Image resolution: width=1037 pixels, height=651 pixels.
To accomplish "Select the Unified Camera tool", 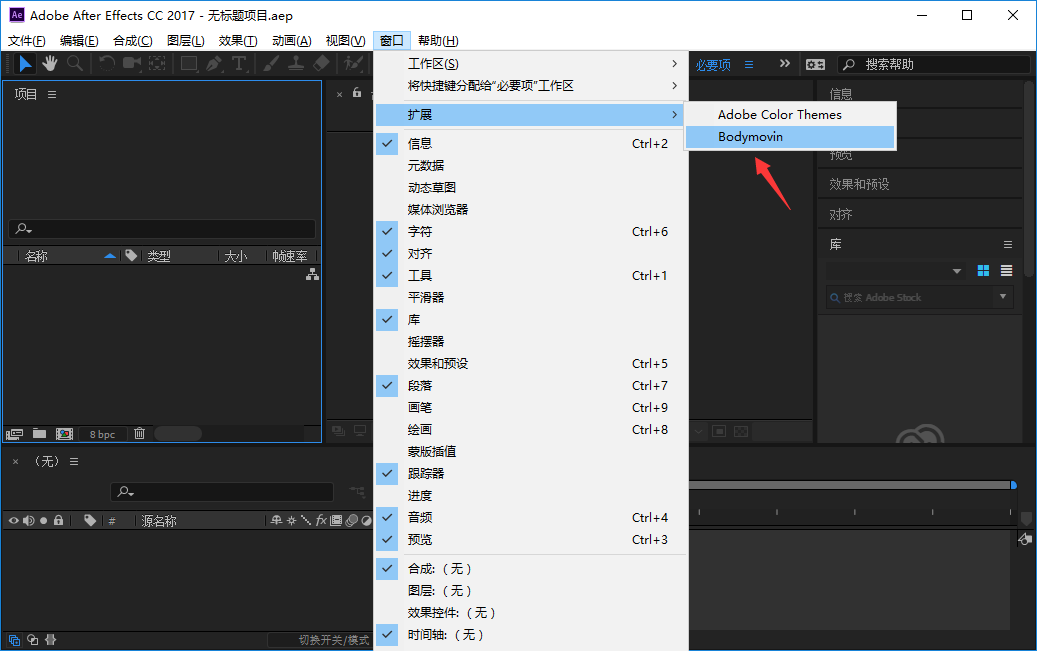I will point(132,64).
